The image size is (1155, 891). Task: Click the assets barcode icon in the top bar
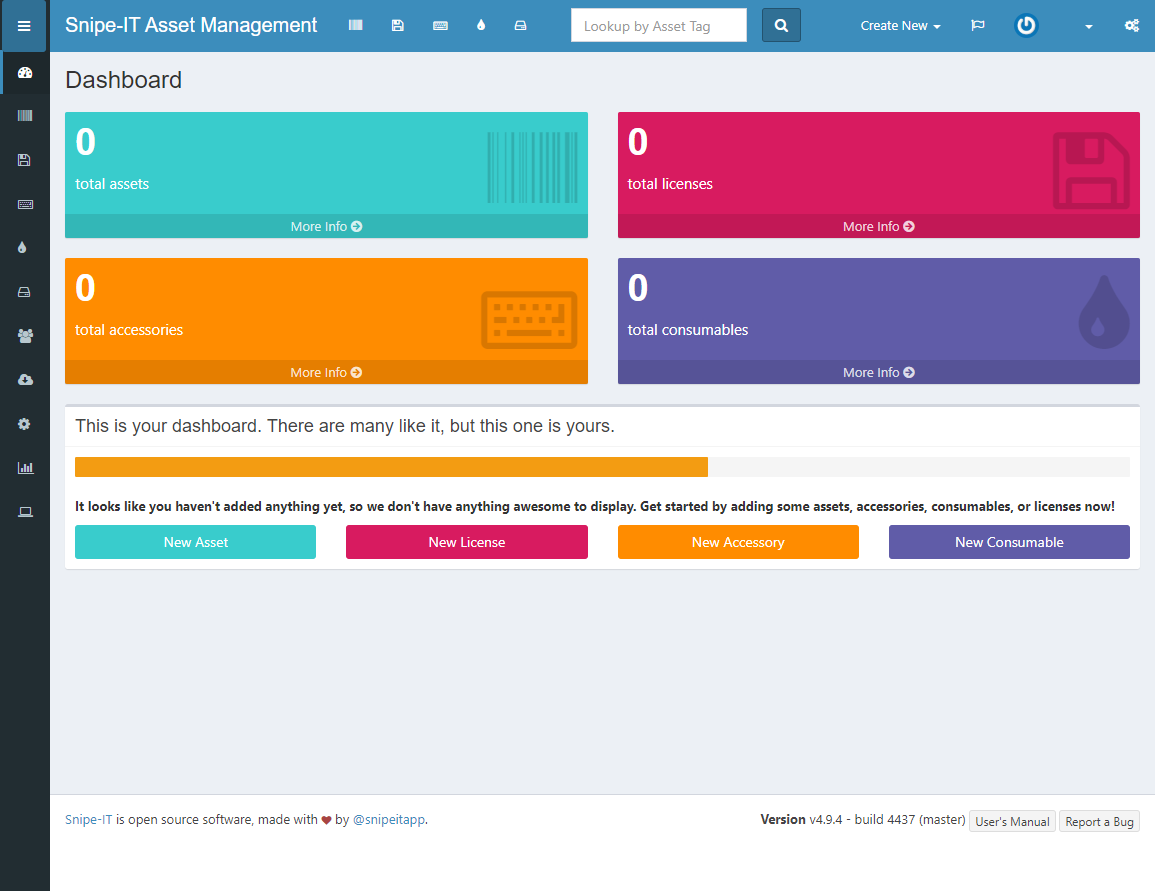click(x=356, y=25)
